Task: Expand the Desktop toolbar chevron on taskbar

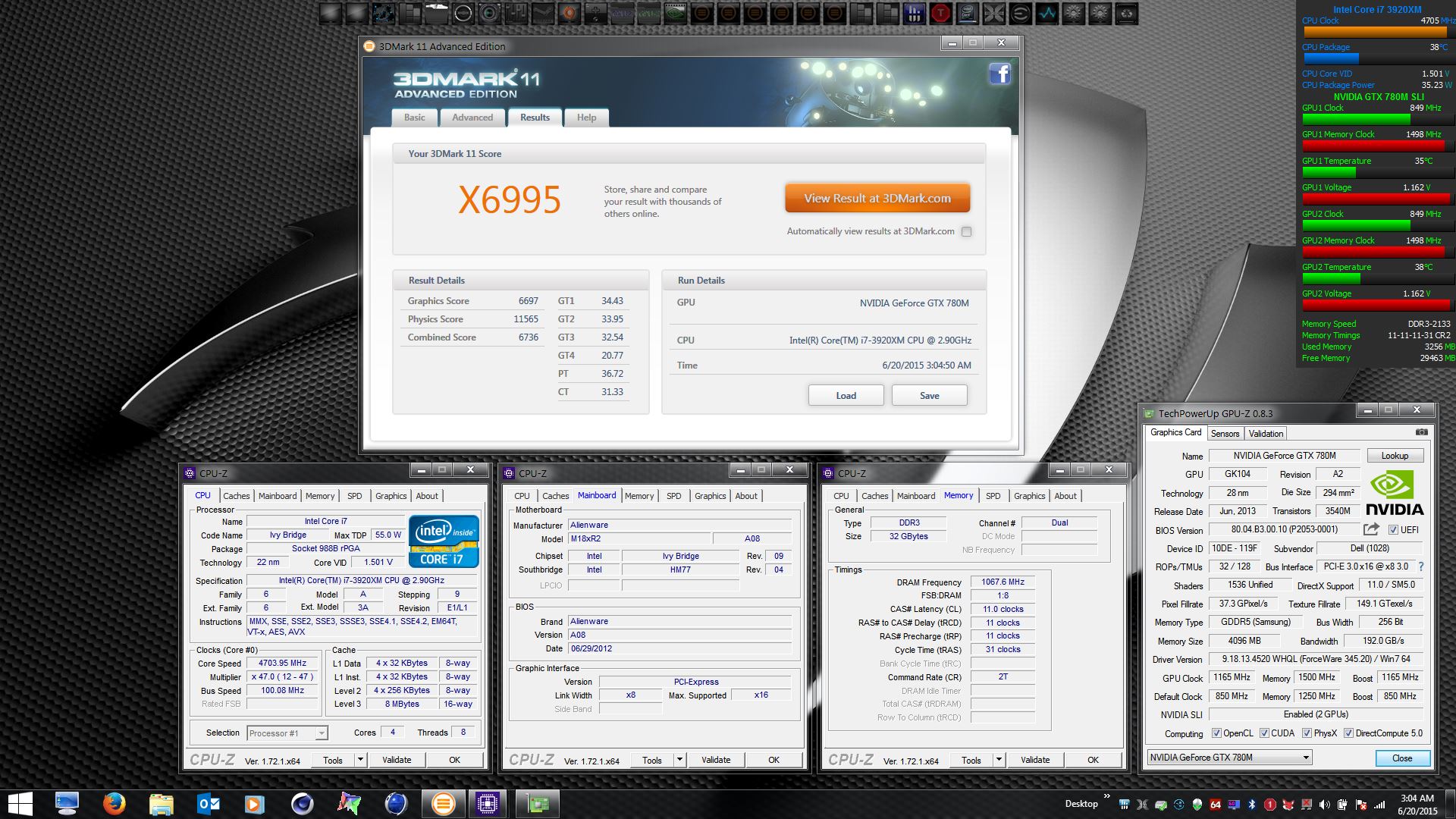Action: point(1107,796)
